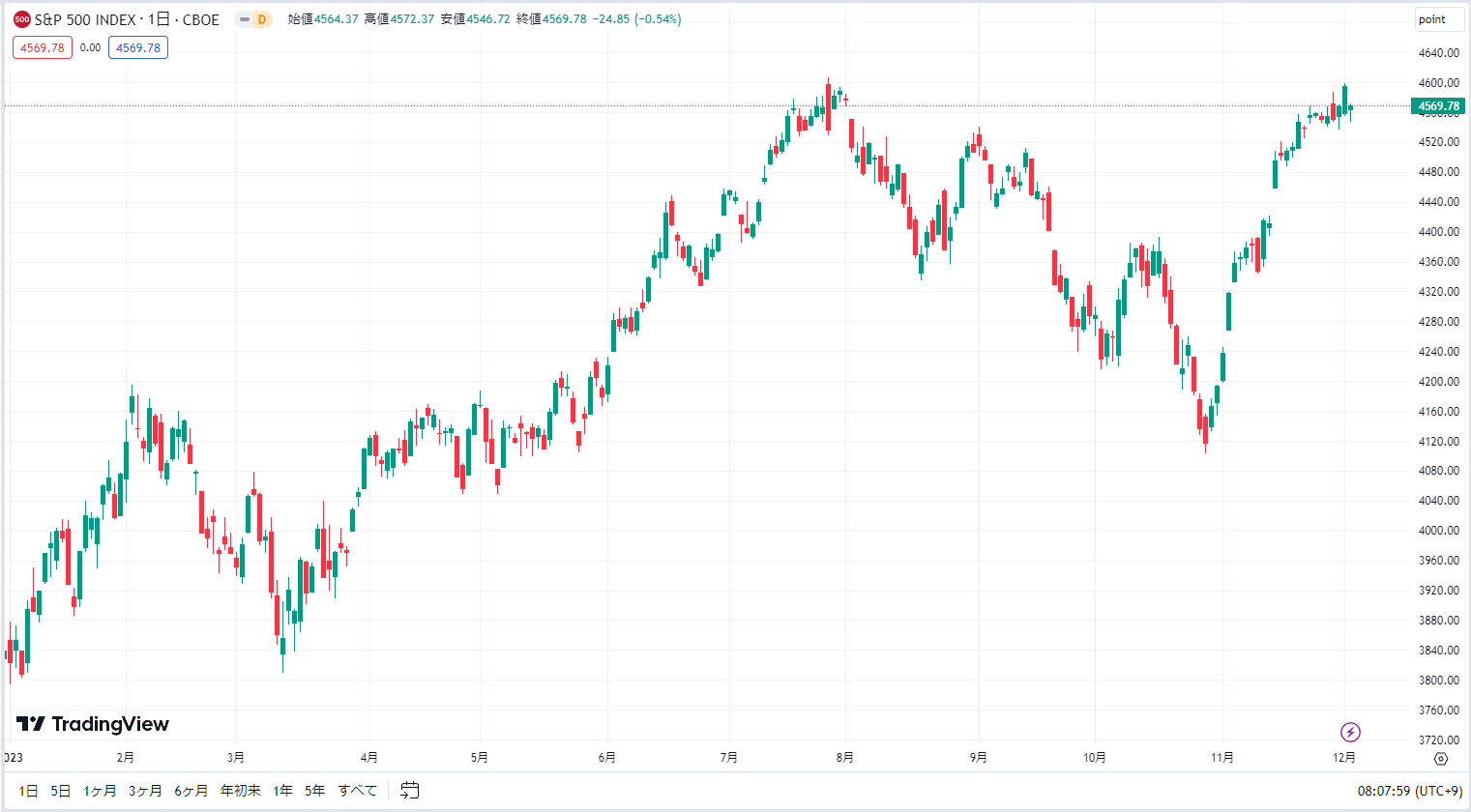Click the 11月 time axis label
Screen dimensions: 1471x812
tap(1222, 758)
